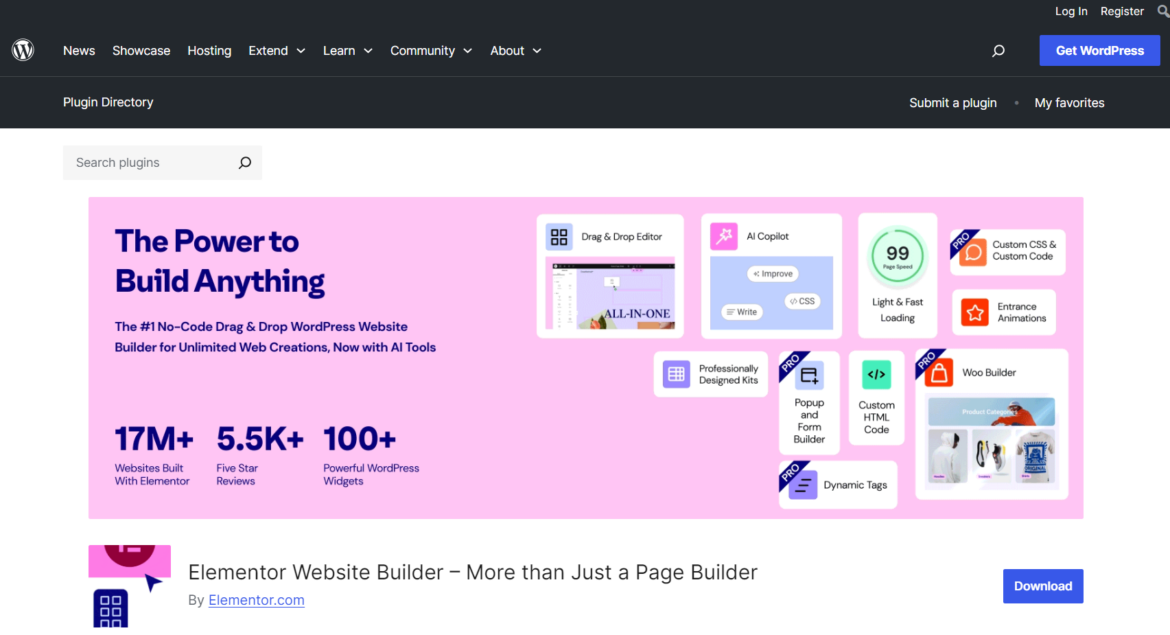Viewport: 1170px width, 635px height.
Task: Click the Plugin Directory link
Action: pyautogui.click(x=108, y=102)
